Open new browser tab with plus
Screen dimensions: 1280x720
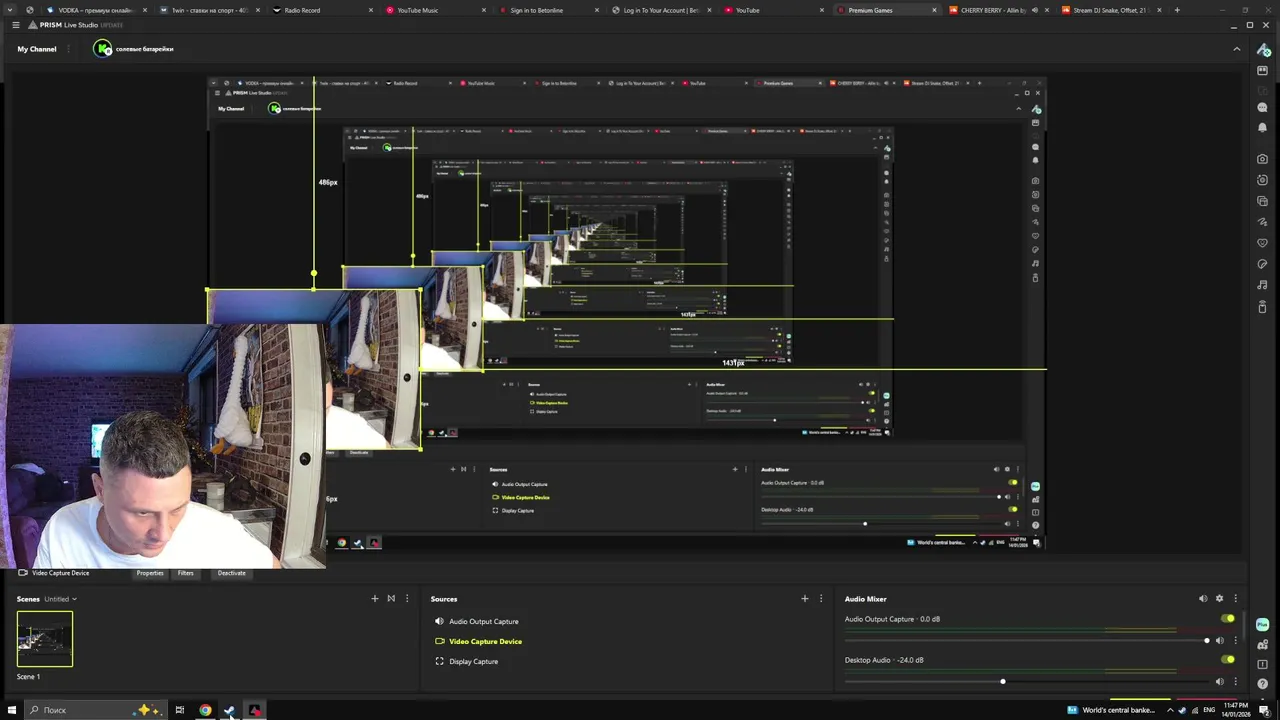pos(1177,10)
